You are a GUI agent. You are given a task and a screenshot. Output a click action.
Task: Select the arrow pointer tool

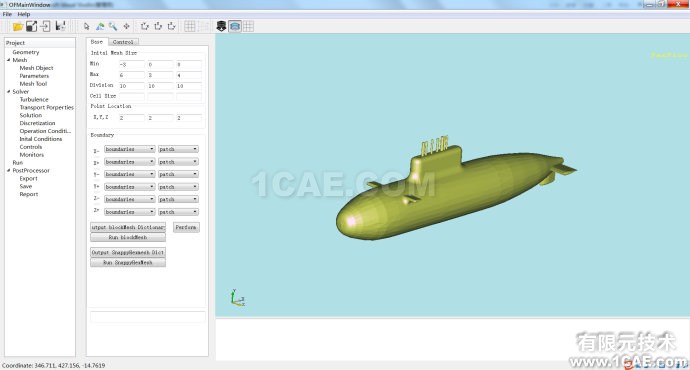(86, 27)
